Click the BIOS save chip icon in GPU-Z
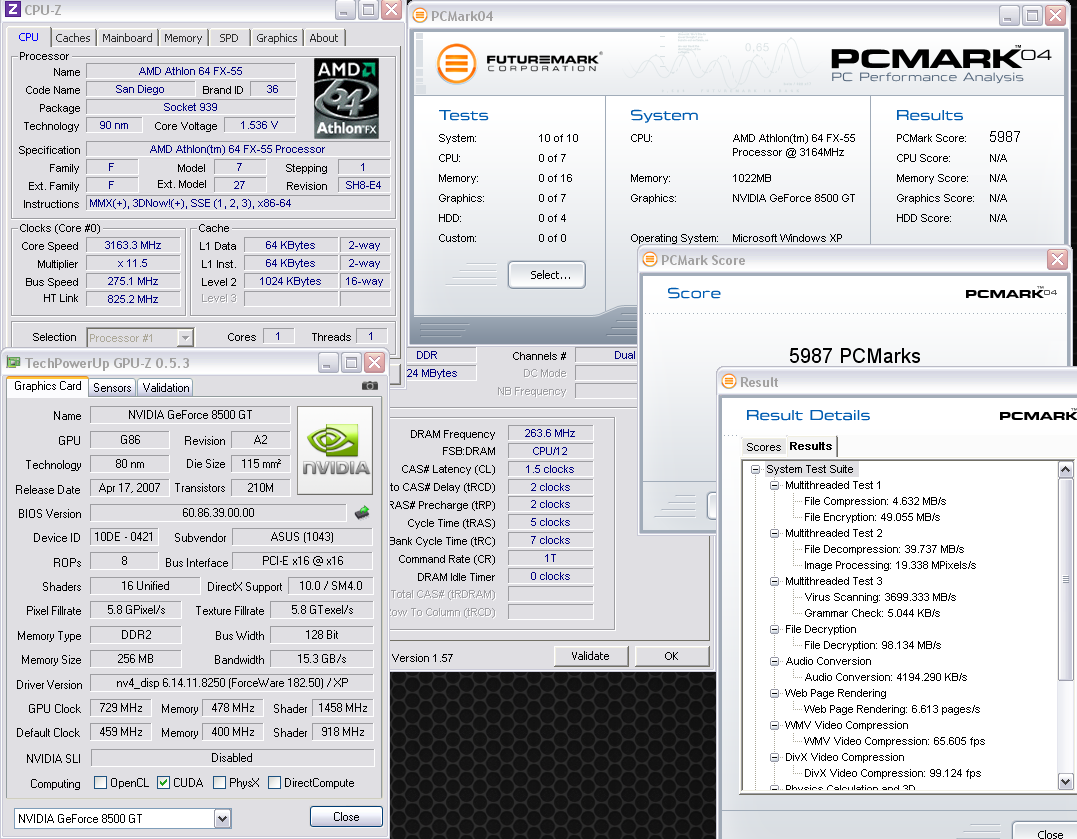 point(362,513)
